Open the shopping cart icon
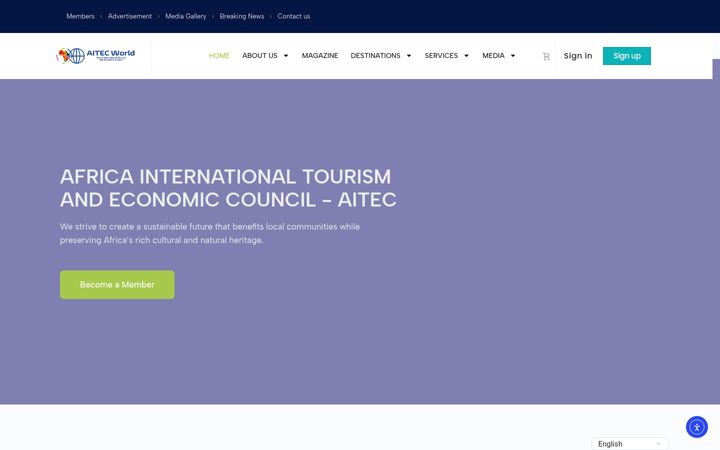 [546, 56]
